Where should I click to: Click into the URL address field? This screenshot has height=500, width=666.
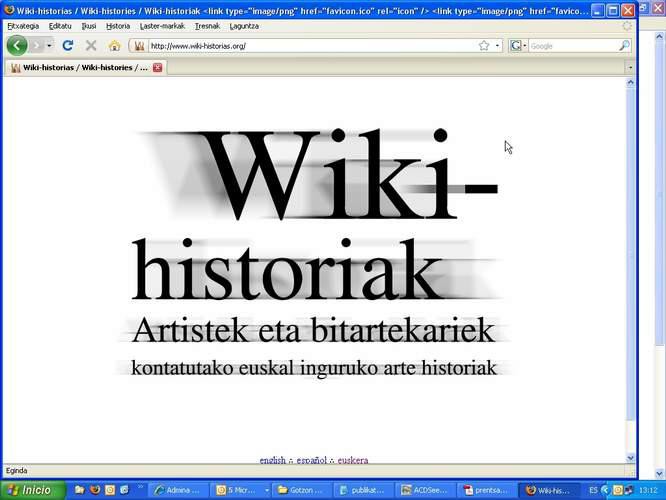(x=312, y=46)
